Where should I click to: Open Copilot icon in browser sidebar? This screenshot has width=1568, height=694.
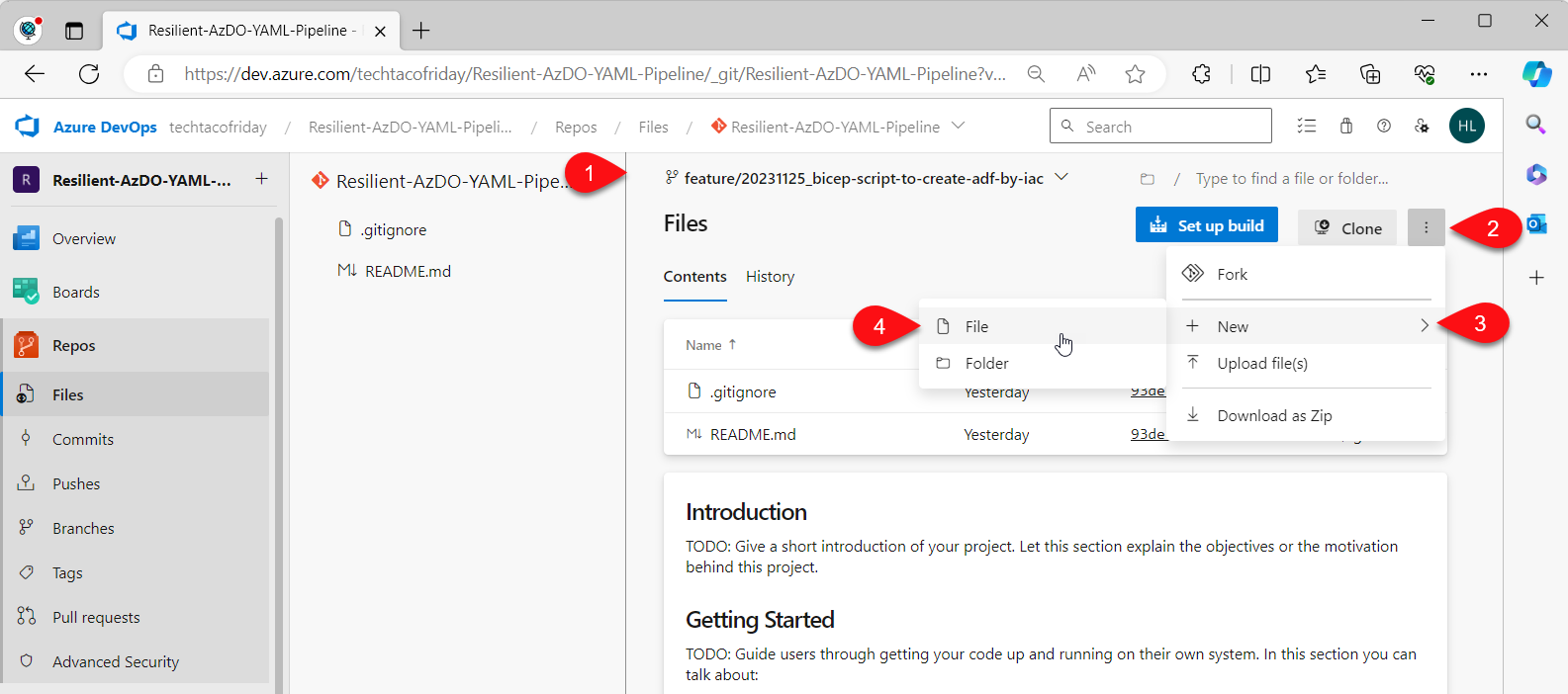pos(1536,74)
